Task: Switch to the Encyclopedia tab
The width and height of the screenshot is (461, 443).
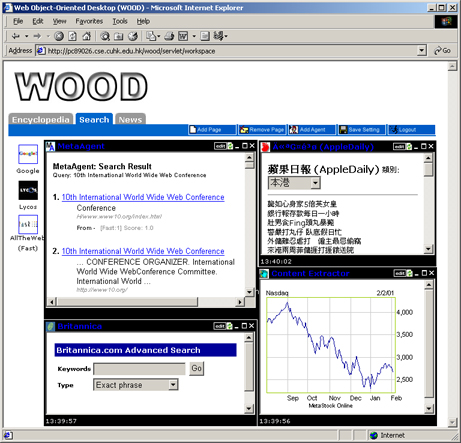Action: (x=41, y=119)
